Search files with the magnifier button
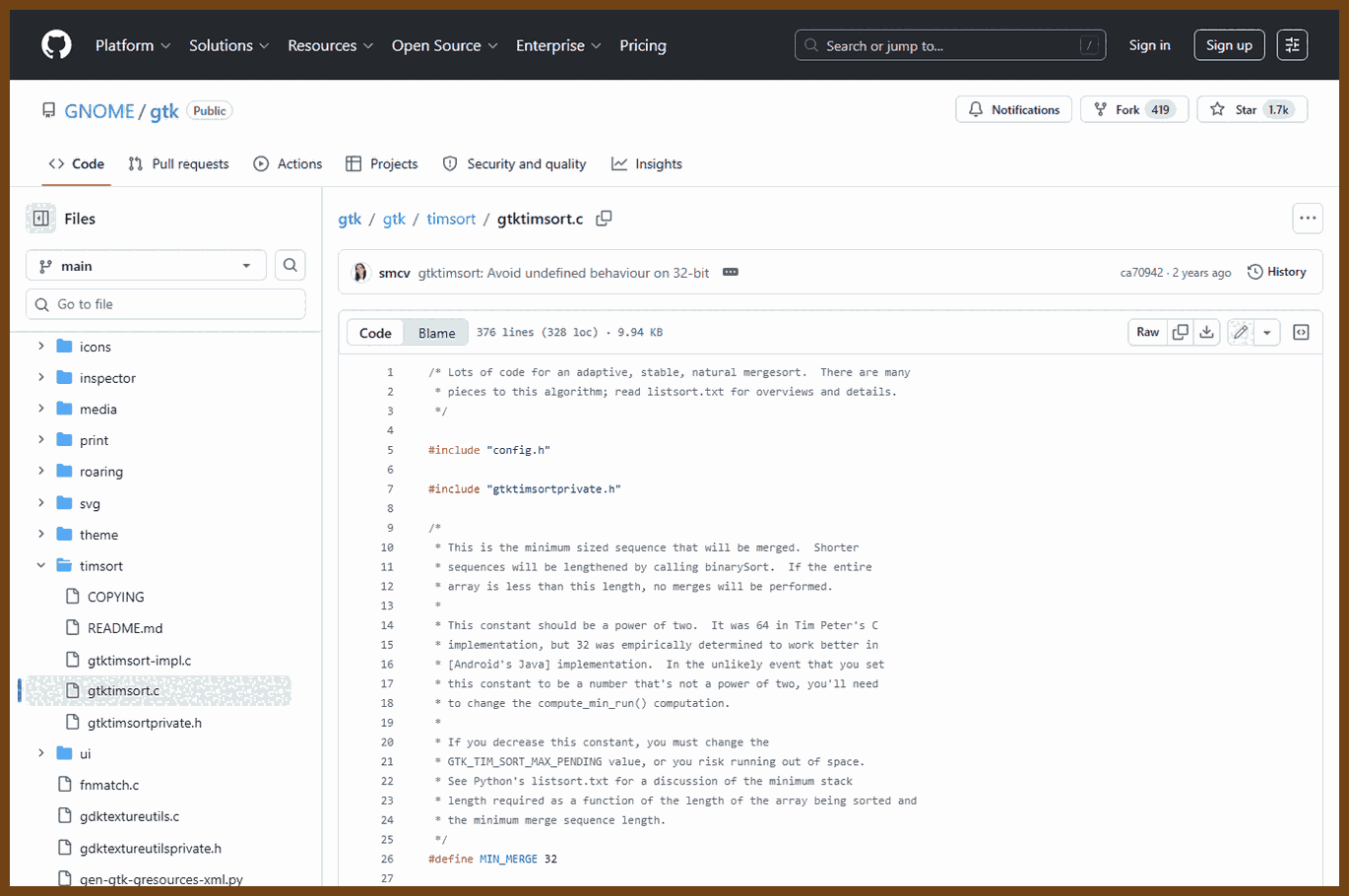The height and width of the screenshot is (896, 1349). pos(289,265)
